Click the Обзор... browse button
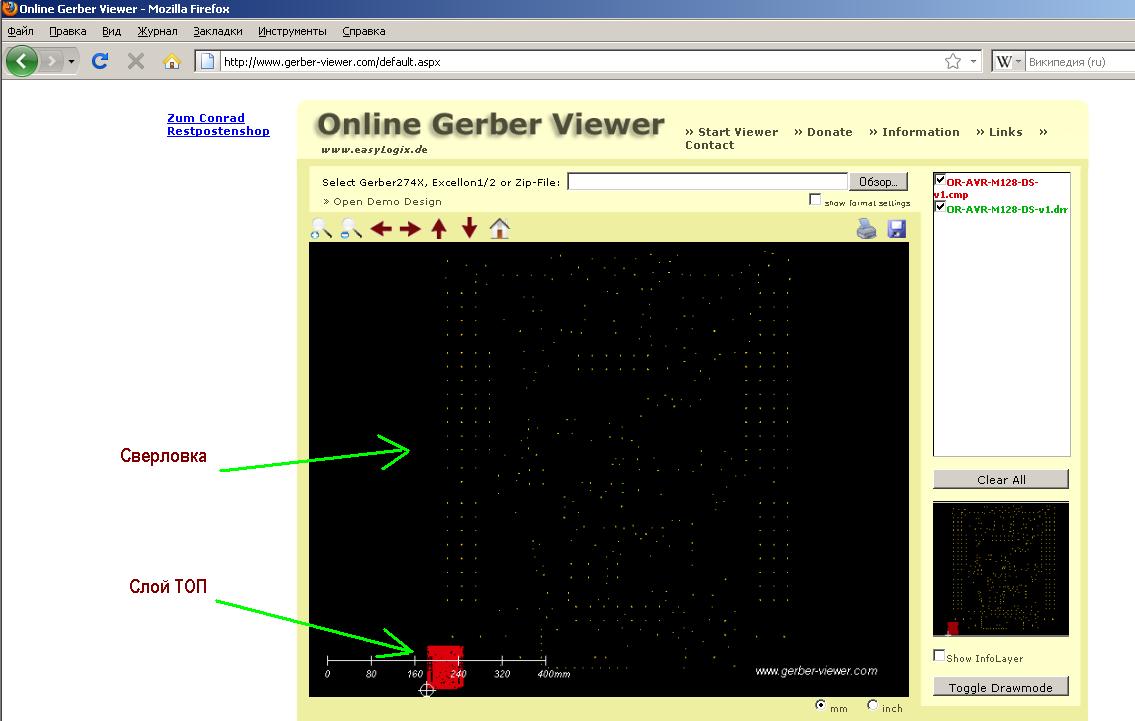The height and width of the screenshot is (721, 1135). (878, 182)
